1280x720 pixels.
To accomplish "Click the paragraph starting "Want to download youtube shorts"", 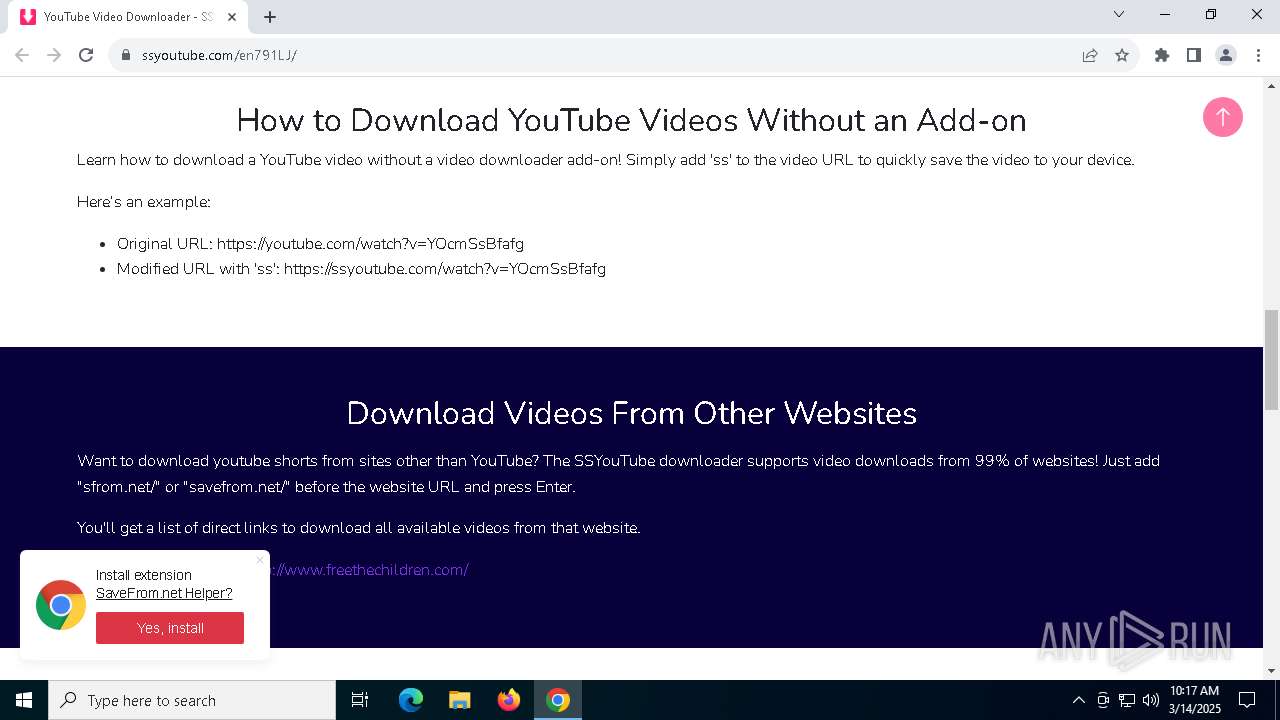I will pyautogui.click(x=618, y=474).
